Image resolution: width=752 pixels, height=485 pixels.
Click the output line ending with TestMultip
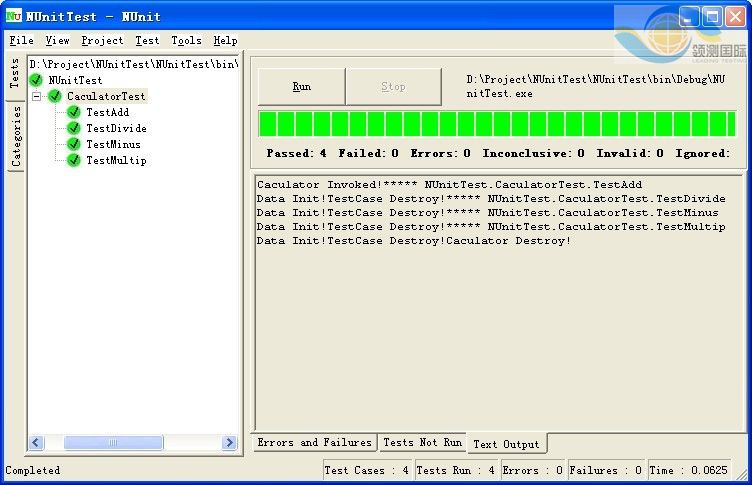[x=491, y=226]
